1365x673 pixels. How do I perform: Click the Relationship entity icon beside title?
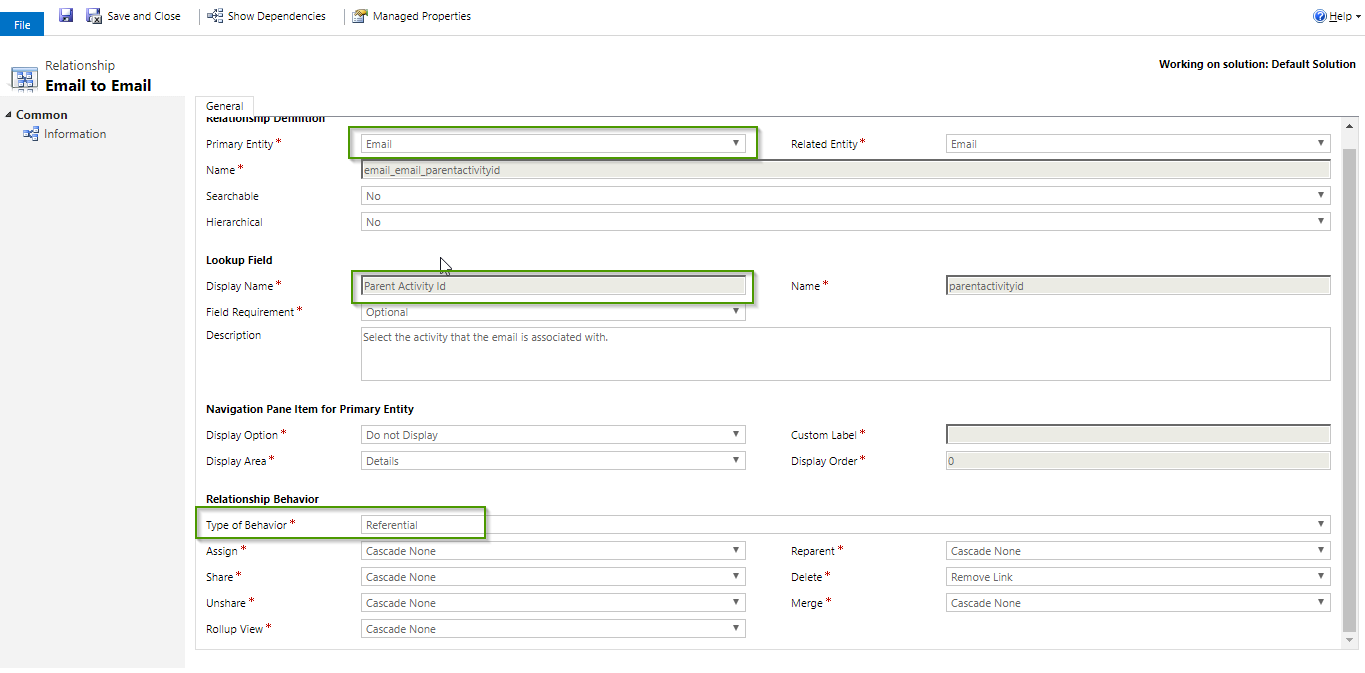coord(24,79)
